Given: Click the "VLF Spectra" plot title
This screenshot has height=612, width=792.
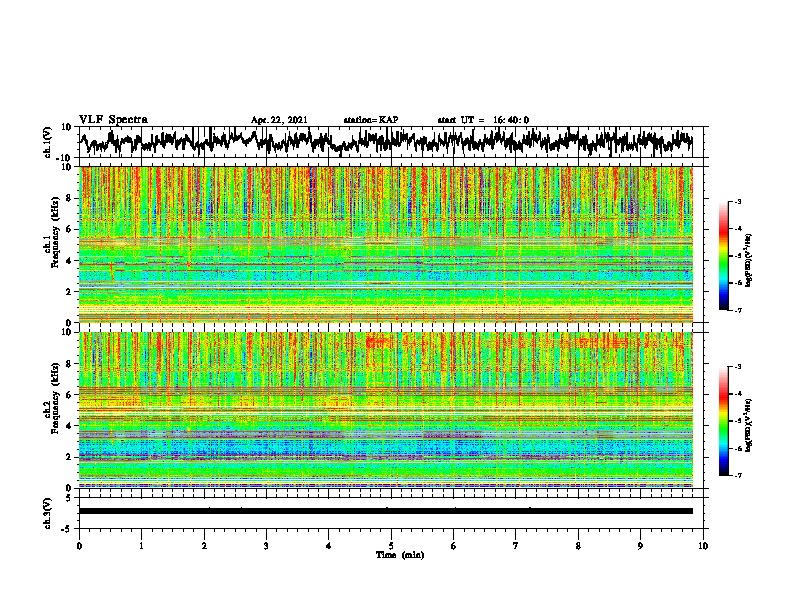Looking at the screenshot, I should 113,120.
